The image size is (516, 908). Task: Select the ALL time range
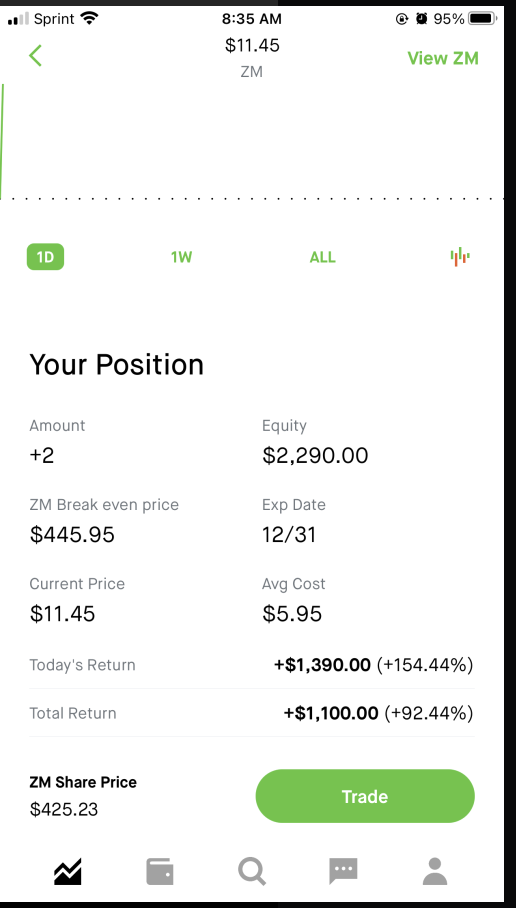click(323, 257)
